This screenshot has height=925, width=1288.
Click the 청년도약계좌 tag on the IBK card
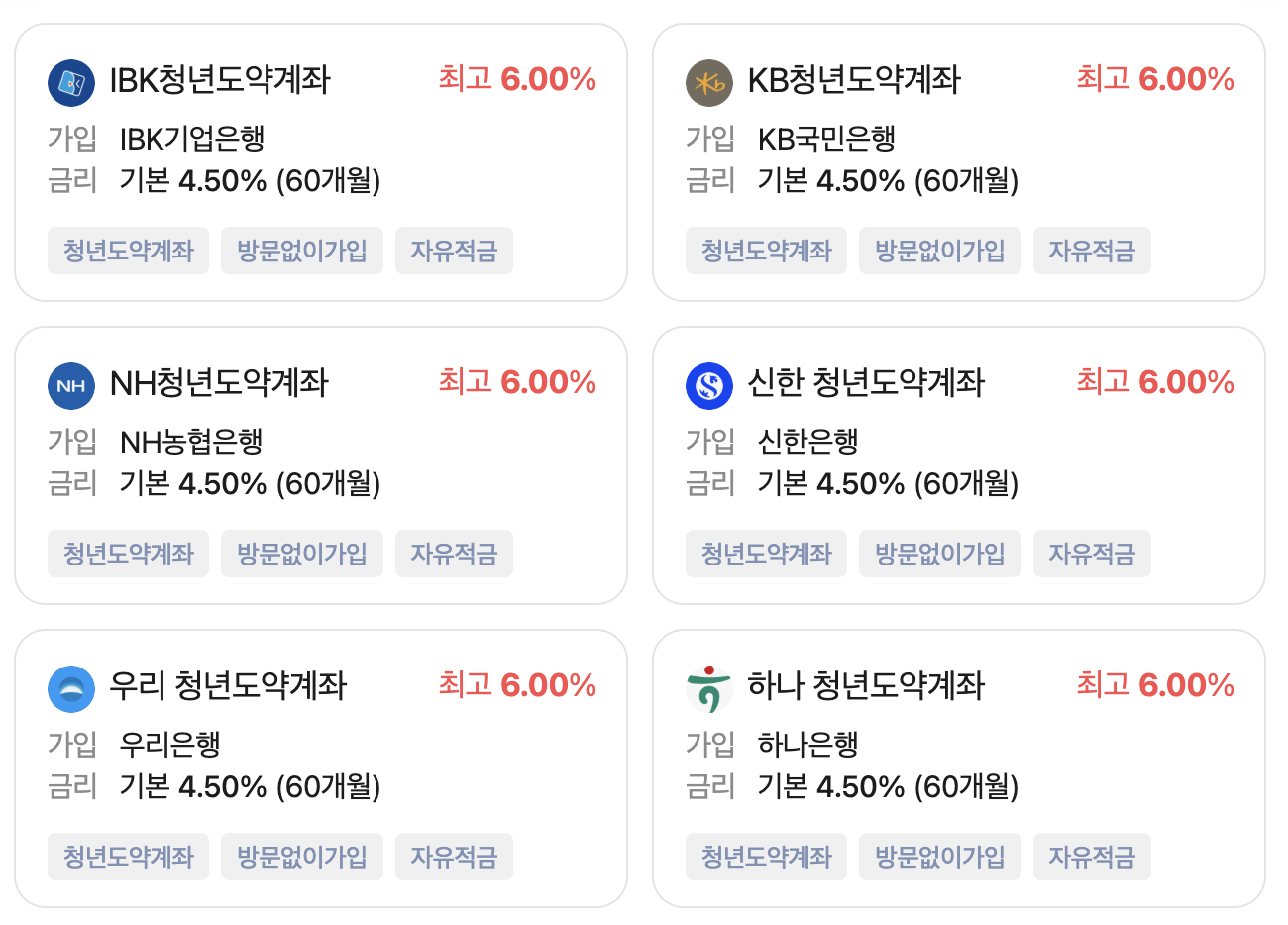click(128, 251)
